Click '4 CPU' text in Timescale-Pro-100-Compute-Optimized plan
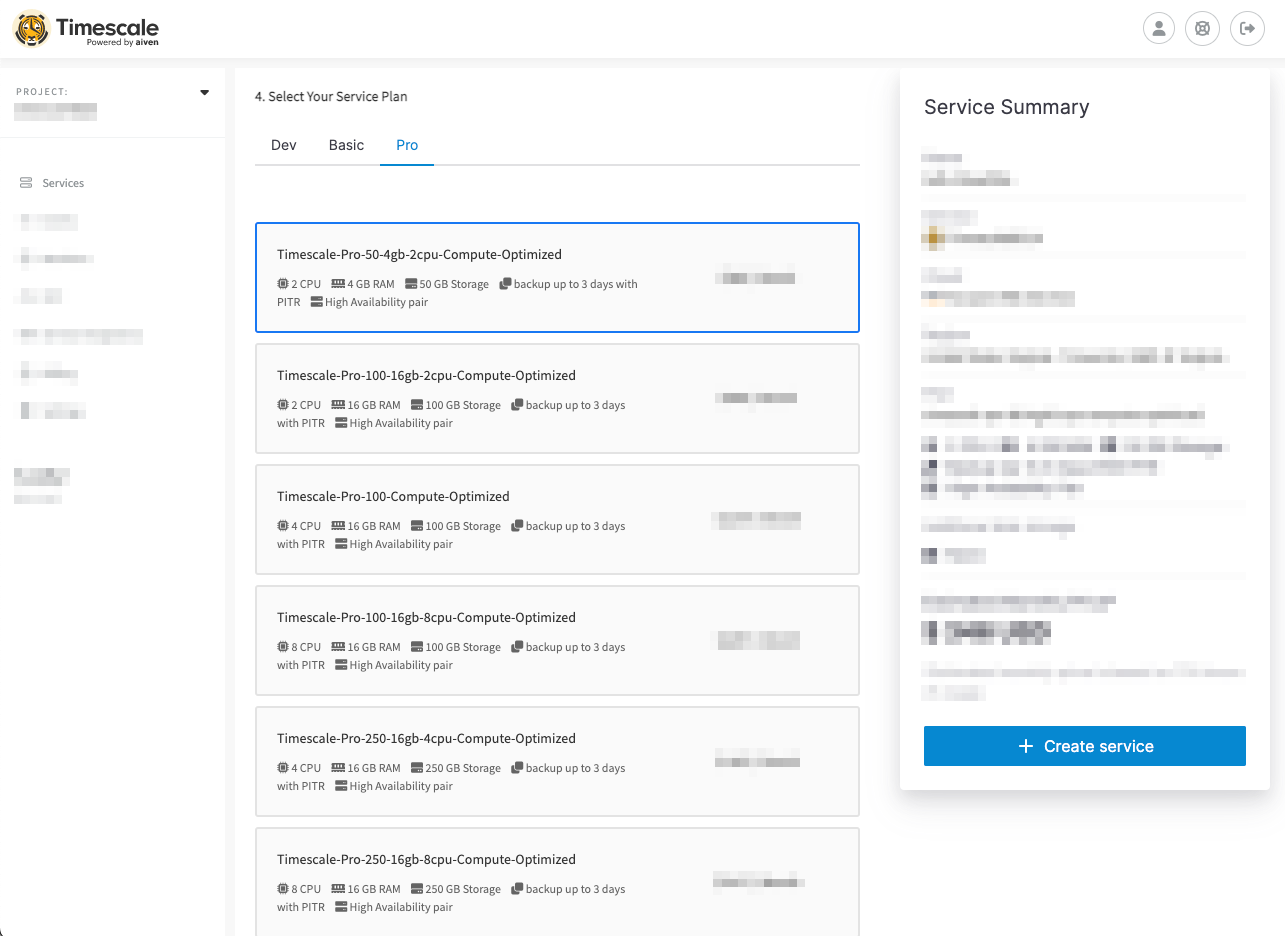 coord(306,526)
